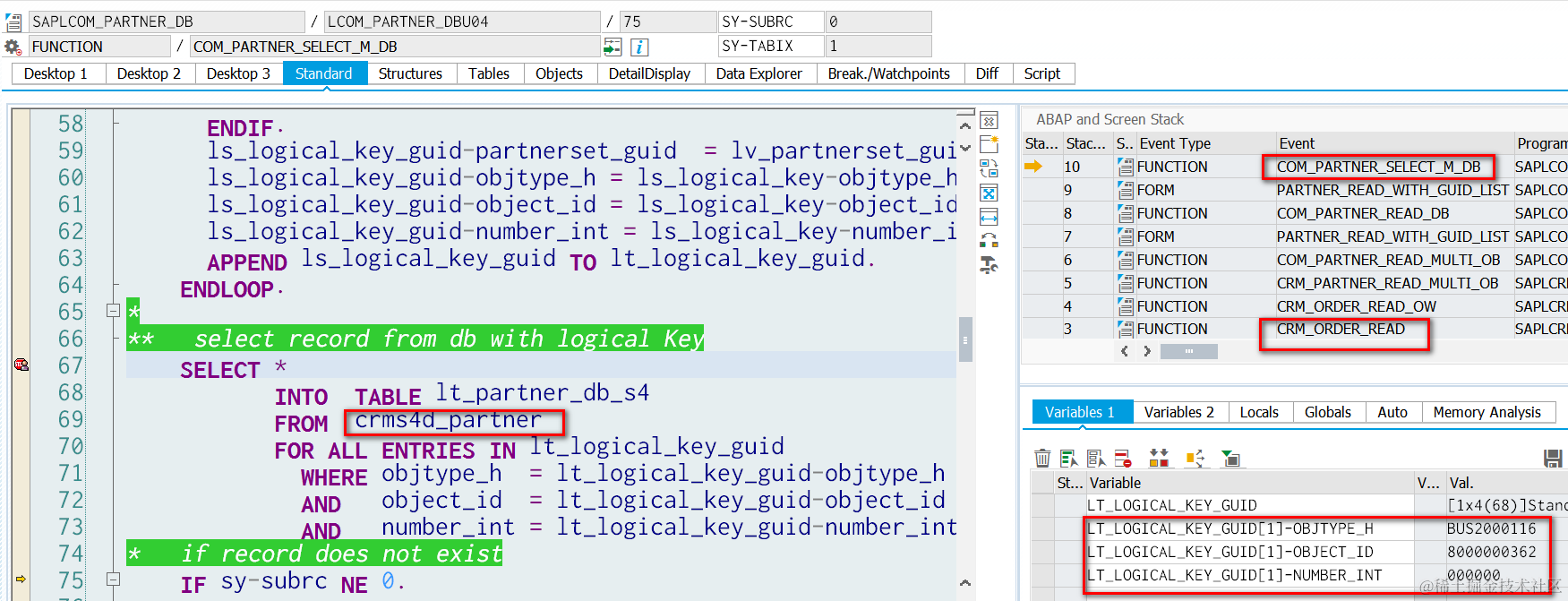Open the Tables tab

489,73
